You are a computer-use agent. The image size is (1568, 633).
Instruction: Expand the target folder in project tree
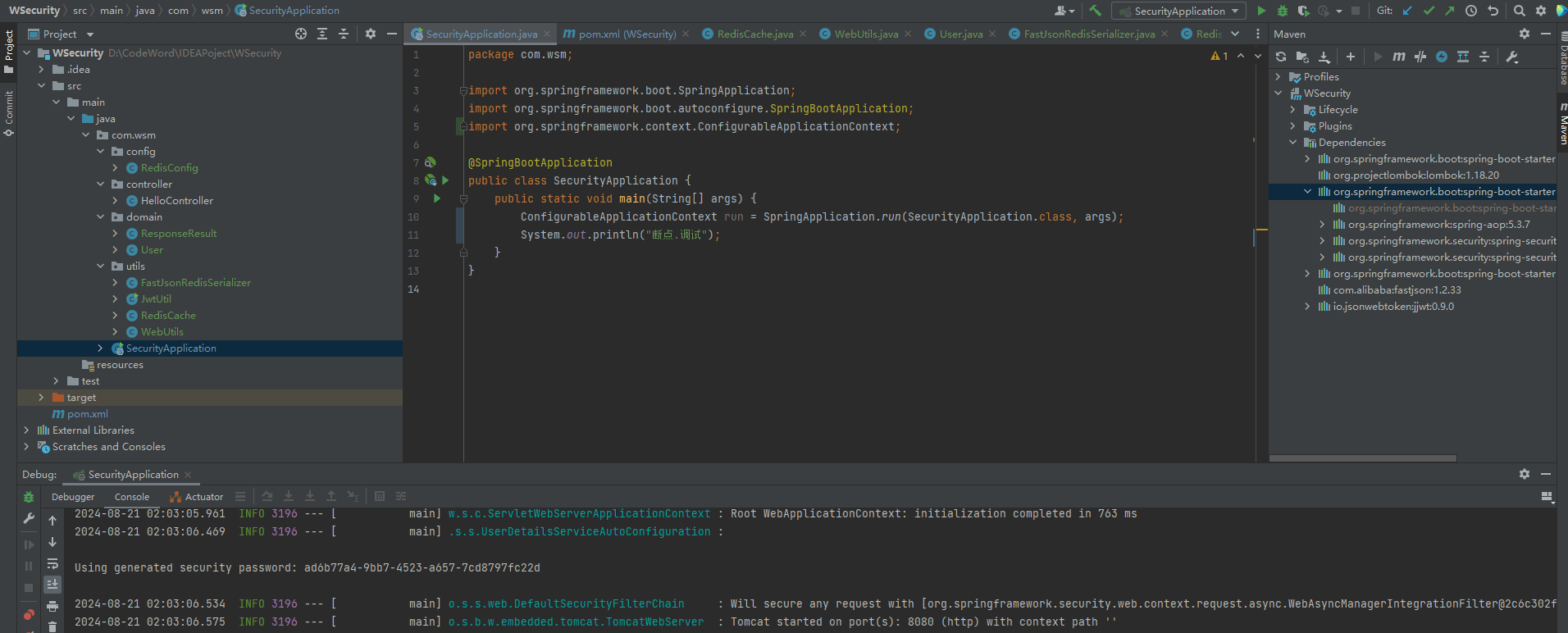[41, 398]
